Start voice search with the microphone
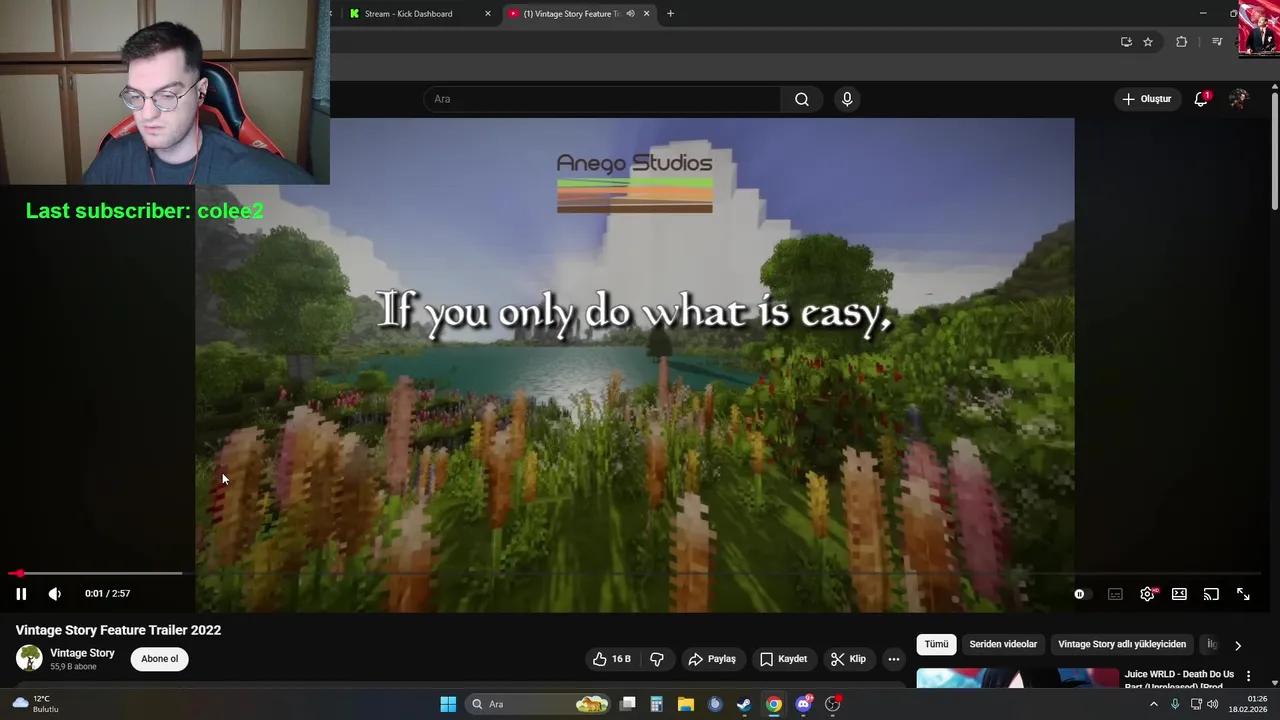Screen dimensions: 1280x720 (x=847, y=99)
